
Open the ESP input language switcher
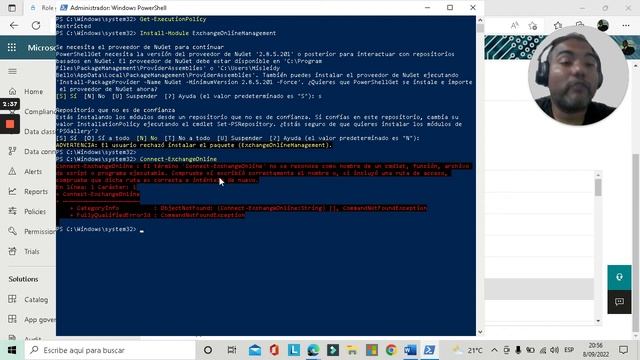[x=569, y=350]
